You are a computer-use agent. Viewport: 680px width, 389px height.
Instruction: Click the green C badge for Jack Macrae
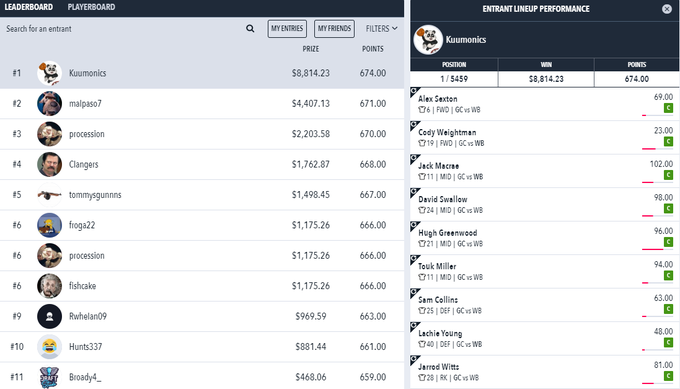(668, 175)
